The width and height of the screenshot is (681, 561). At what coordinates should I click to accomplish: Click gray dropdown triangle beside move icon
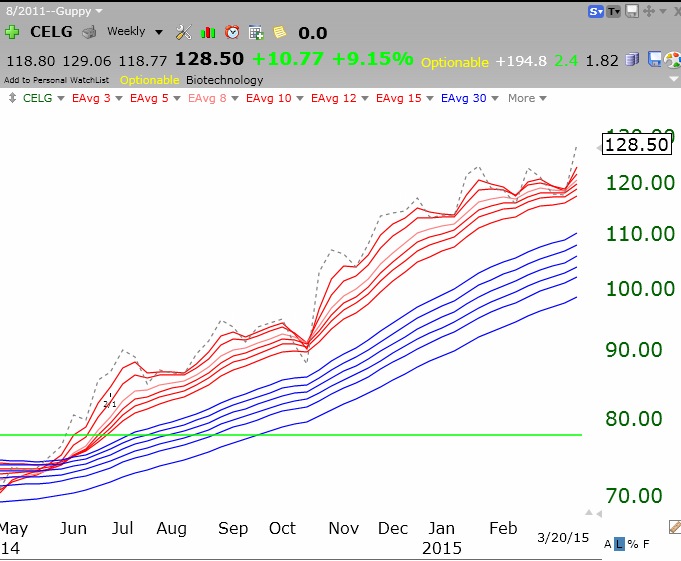(663, 11)
